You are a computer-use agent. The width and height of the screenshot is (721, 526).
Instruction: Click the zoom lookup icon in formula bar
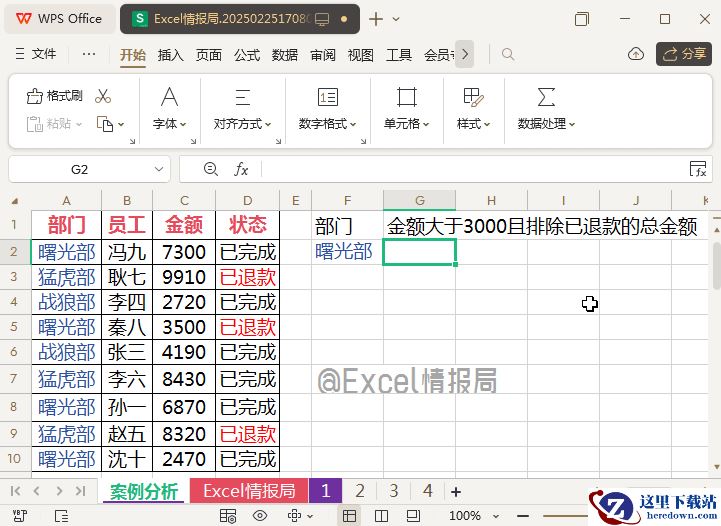pyautogui.click(x=211, y=169)
